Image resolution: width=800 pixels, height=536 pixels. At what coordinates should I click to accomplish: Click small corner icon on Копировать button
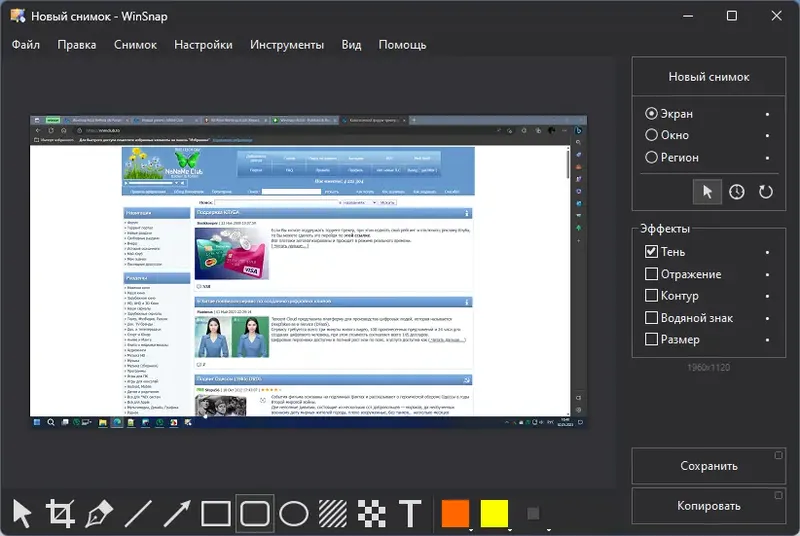point(778,495)
